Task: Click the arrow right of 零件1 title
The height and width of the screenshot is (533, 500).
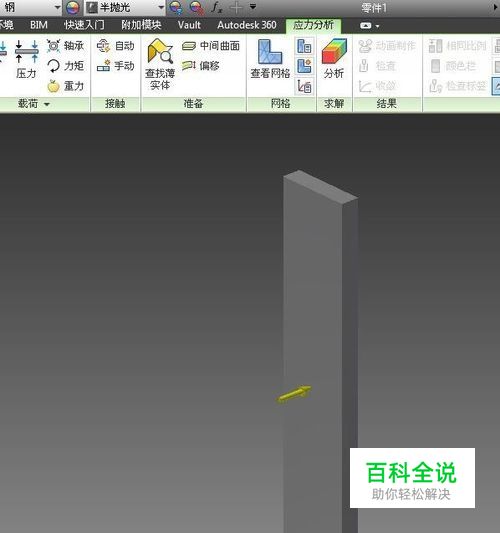Action: pyautogui.click(x=495, y=7)
